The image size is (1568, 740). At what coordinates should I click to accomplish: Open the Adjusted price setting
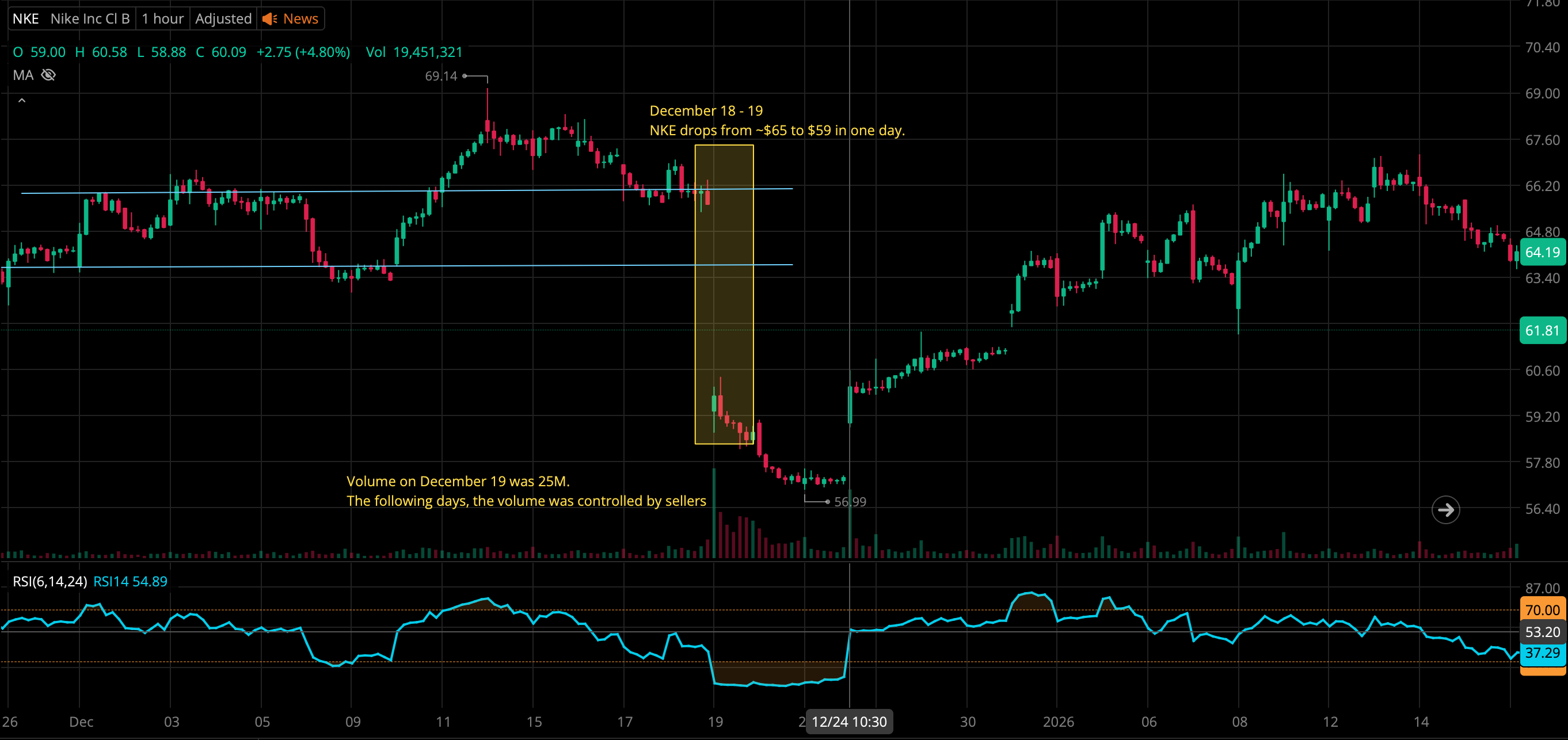223,19
